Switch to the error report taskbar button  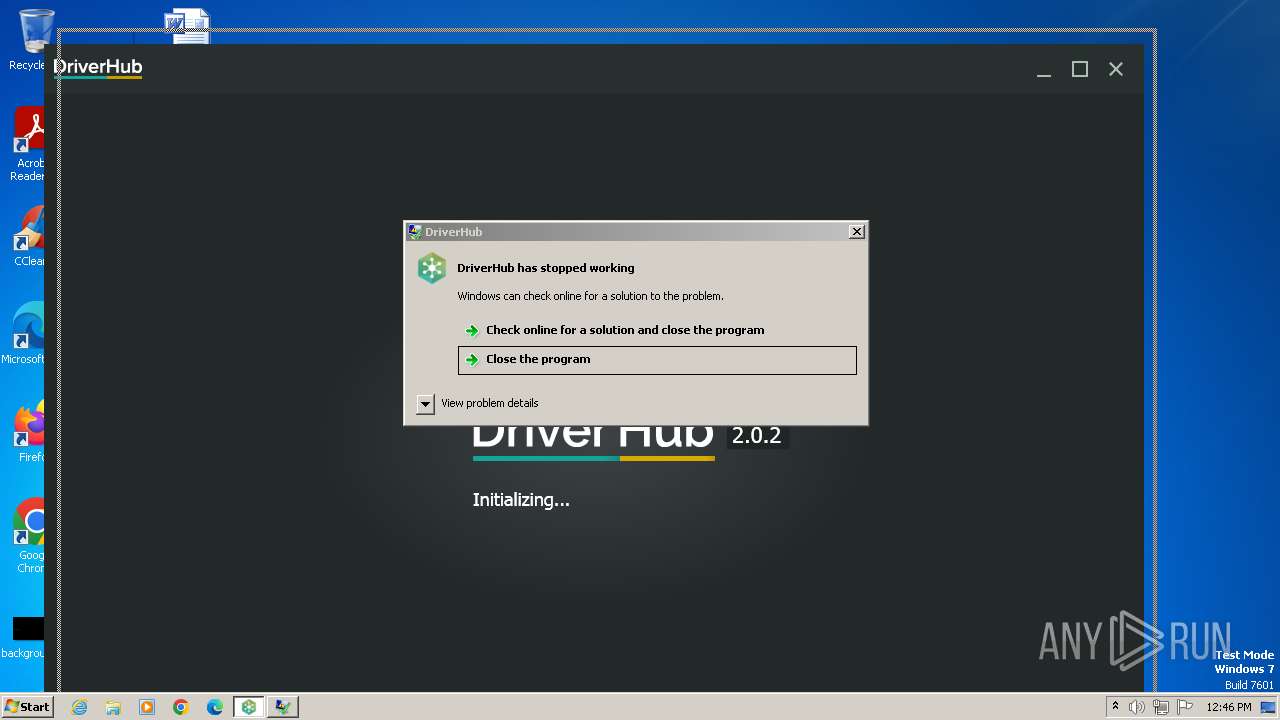(x=283, y=707)
